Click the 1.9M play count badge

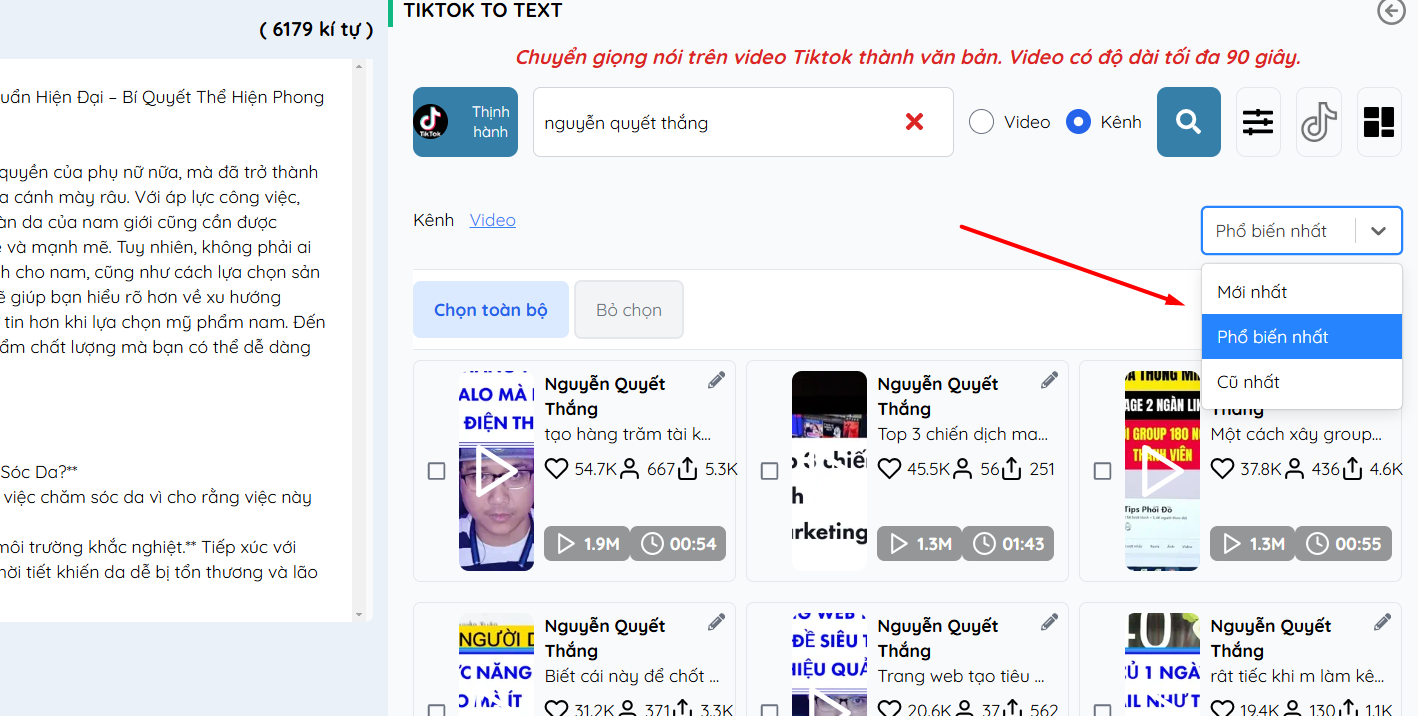click(587, 544)
